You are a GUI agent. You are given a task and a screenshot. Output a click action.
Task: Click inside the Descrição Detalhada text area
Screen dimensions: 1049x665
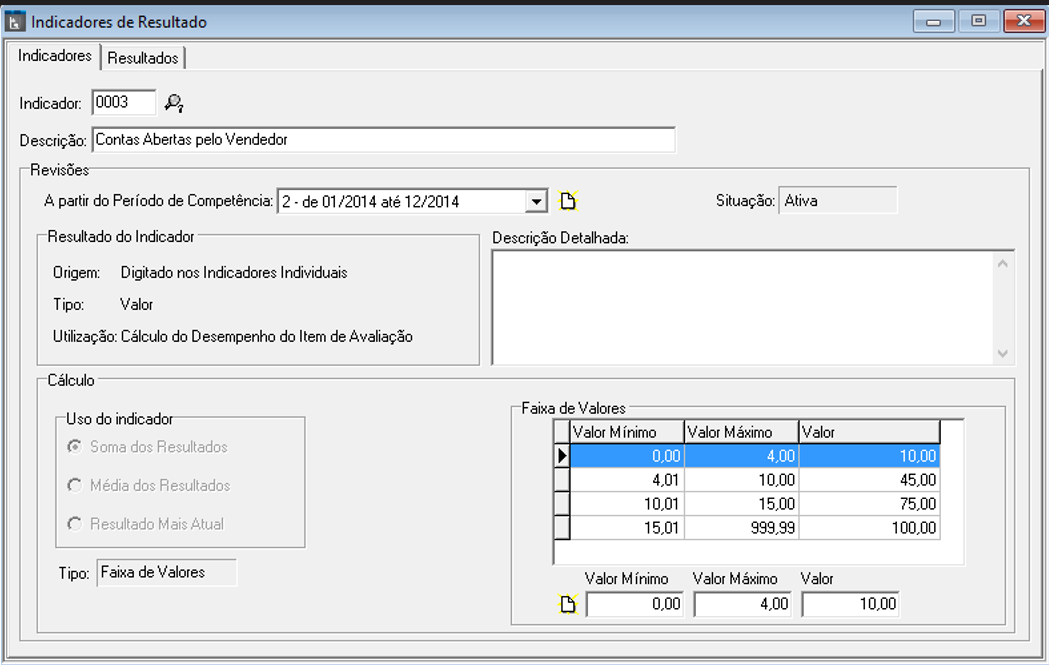coord(742,307)
